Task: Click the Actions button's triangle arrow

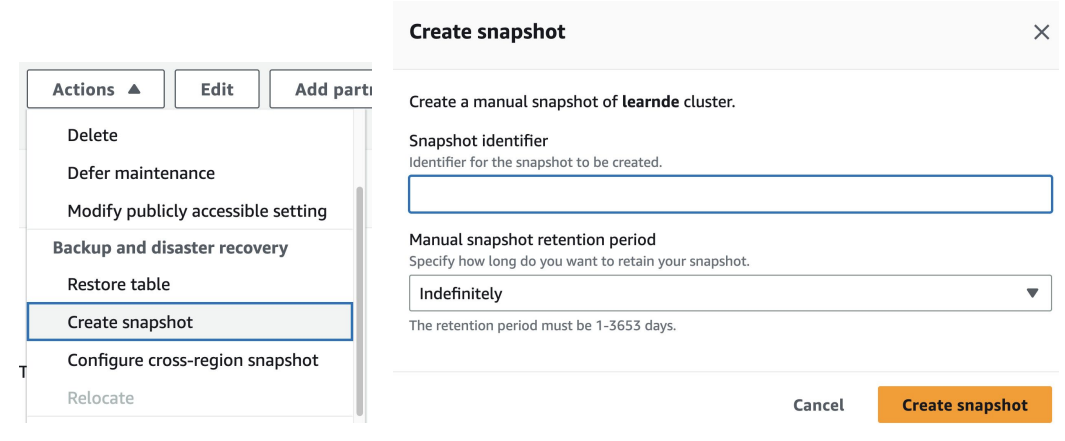Action: point(134,89)
